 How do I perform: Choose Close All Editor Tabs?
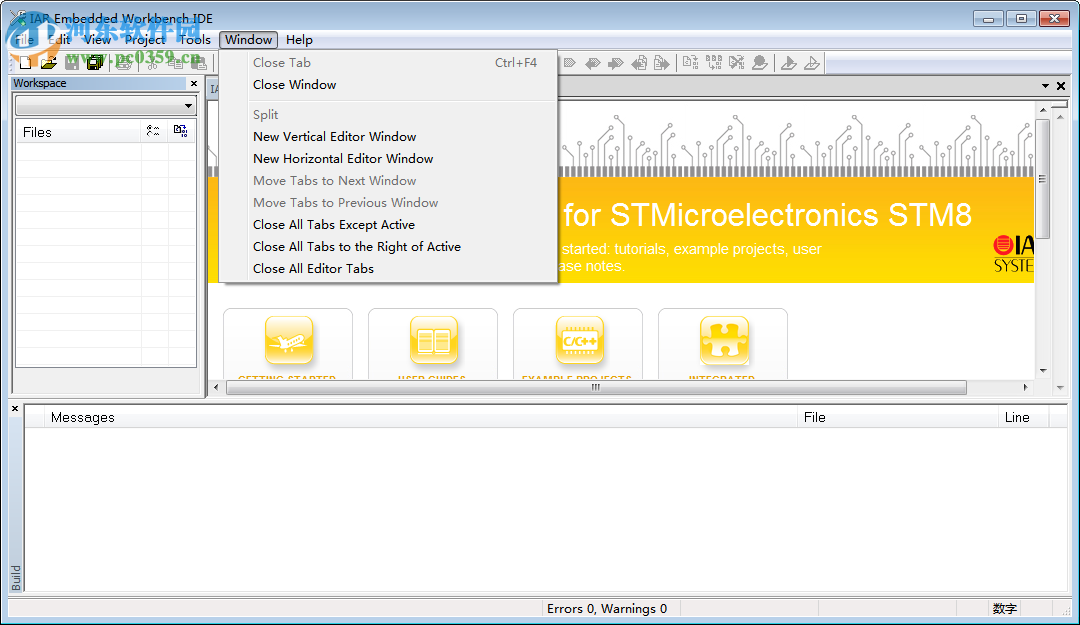tap(312, 268)
